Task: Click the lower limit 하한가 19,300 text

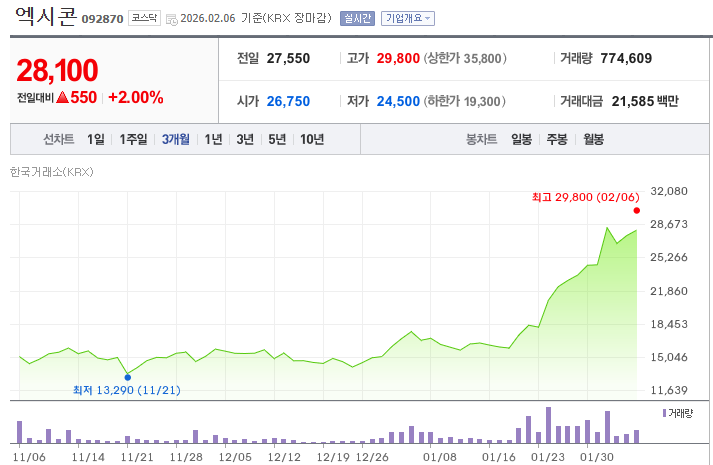Action: (x=464, y=101)
